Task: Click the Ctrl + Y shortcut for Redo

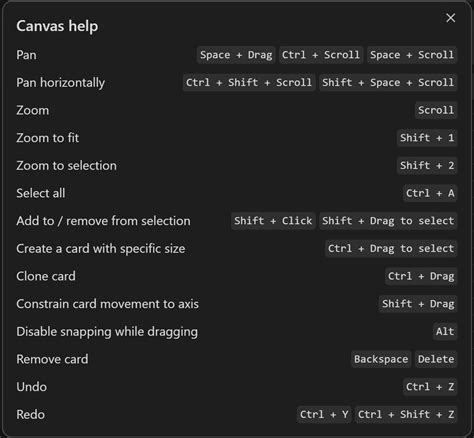Action: [324, 415]
